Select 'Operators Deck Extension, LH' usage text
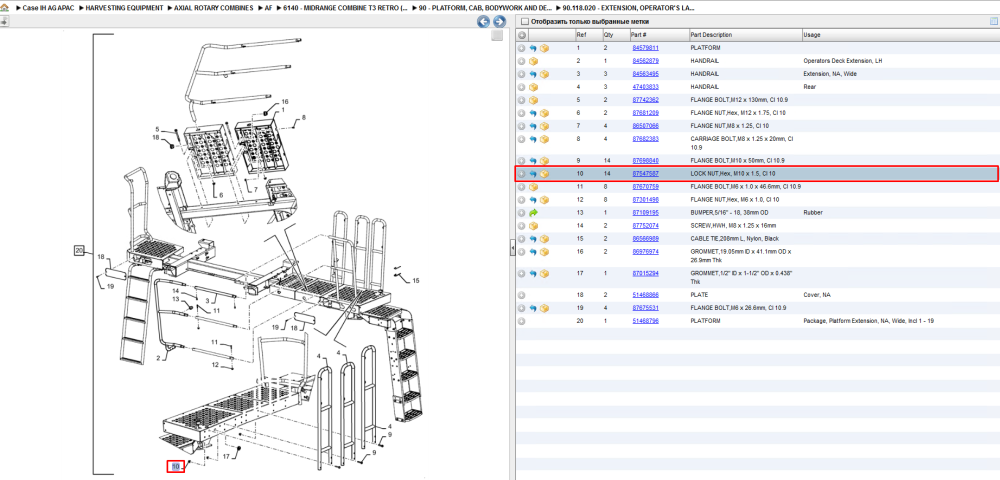Screen dimensions: 1000x480 coord(842,61)
